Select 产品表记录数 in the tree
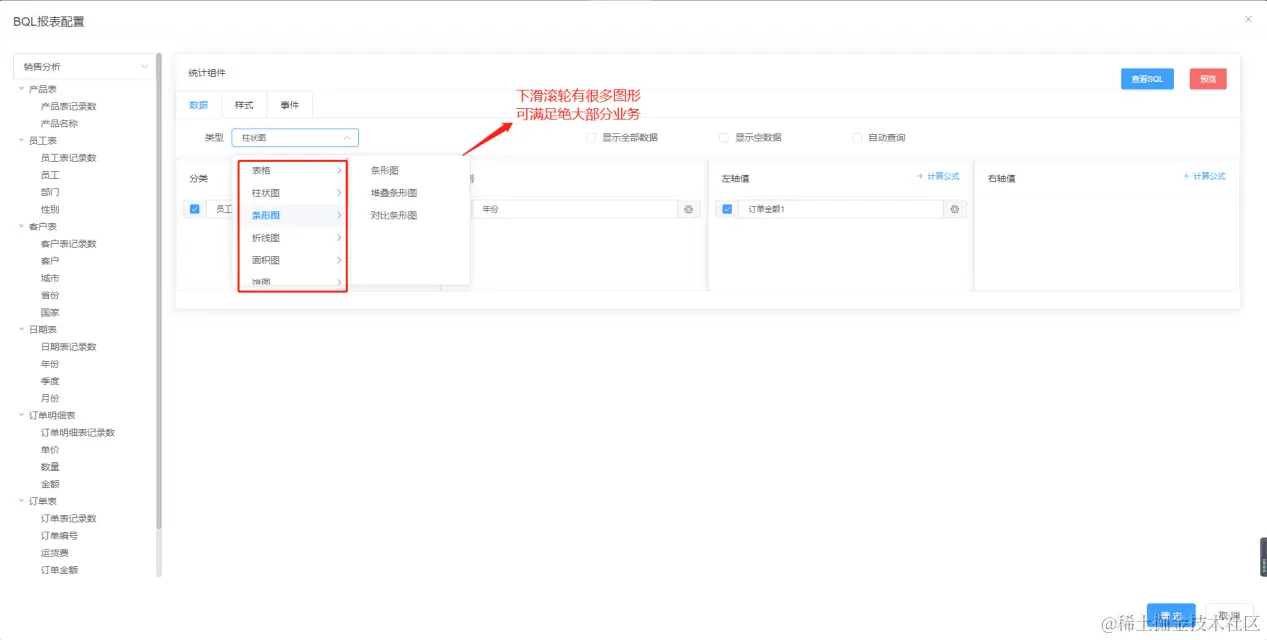This screenshot has width=1267, height=640. point(68,106)
